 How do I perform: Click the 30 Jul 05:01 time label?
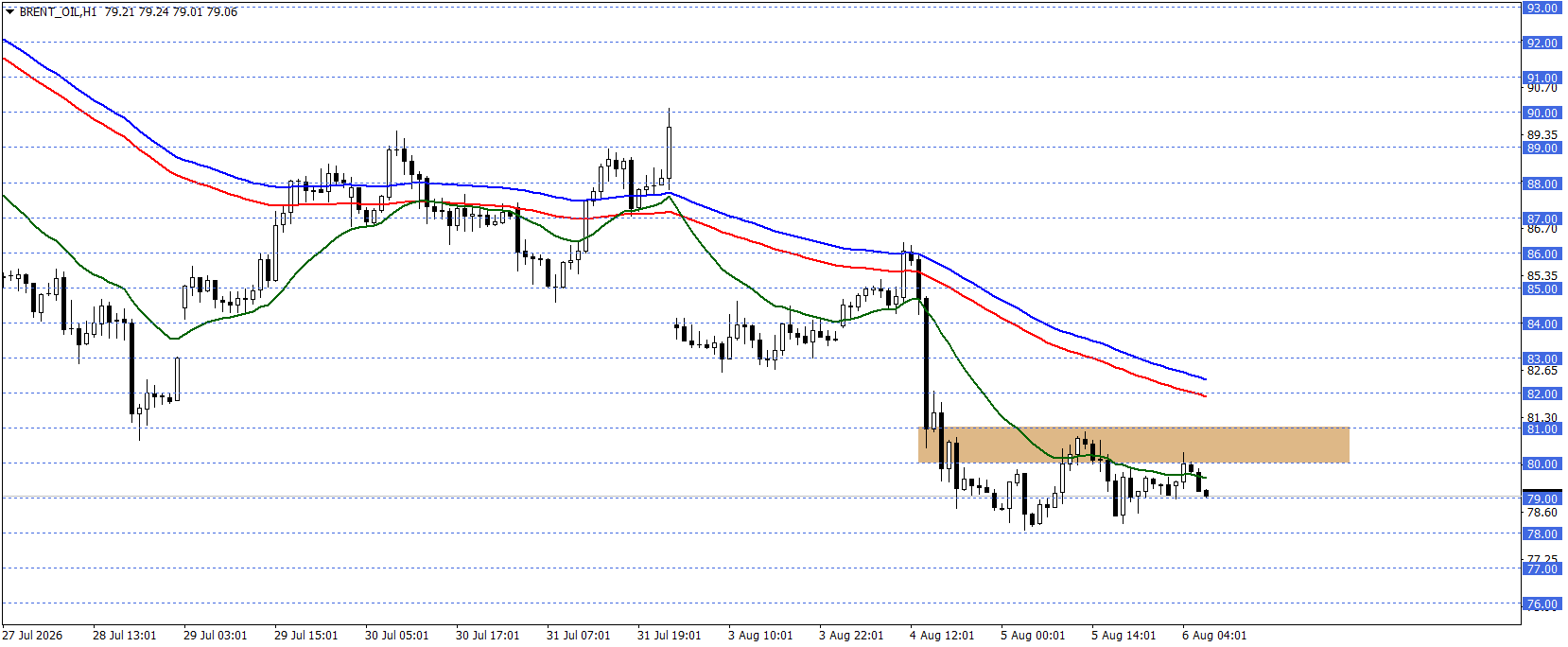pos(397,636)
